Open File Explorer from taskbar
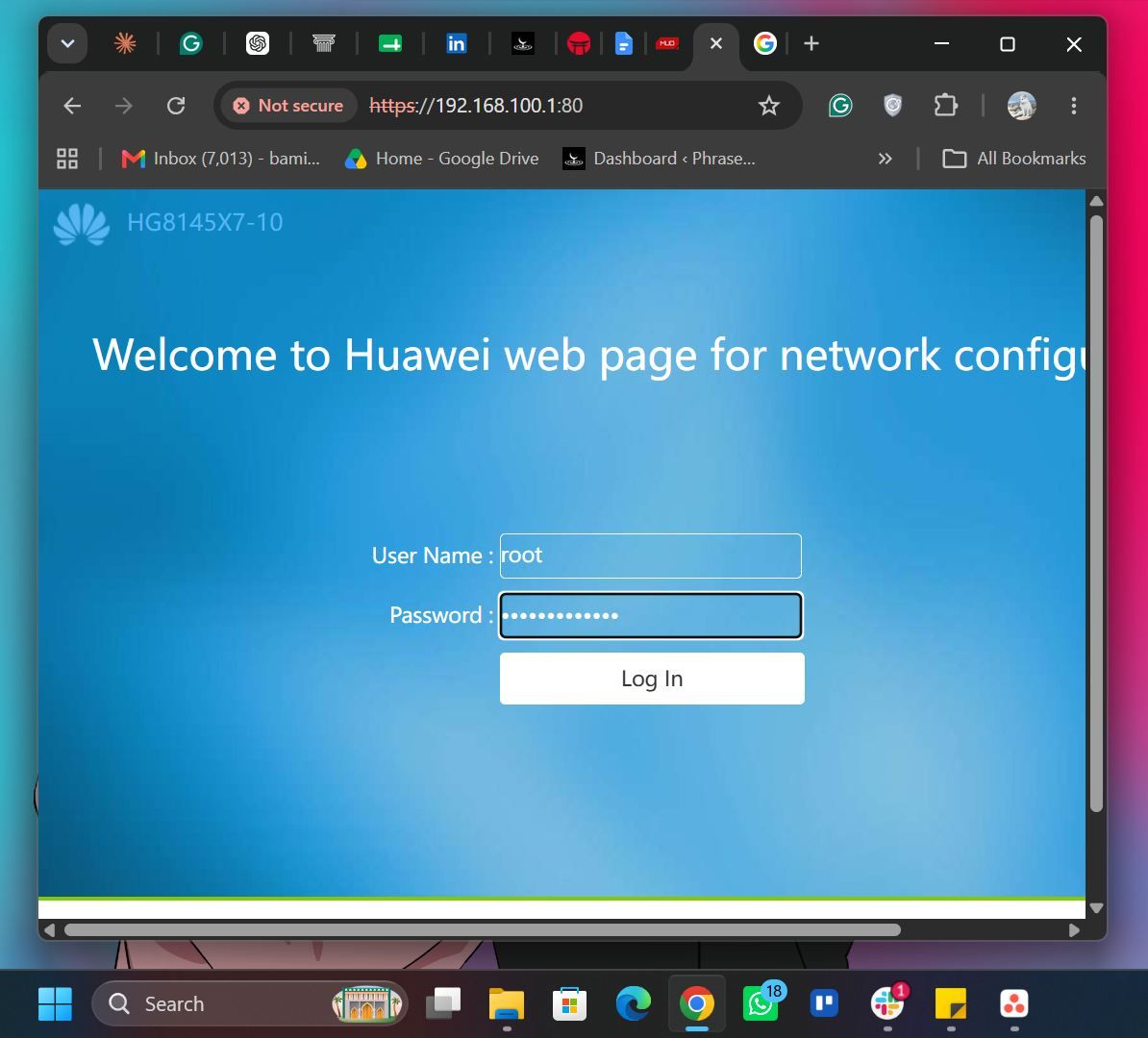Screen dimensions: 1148x1038 tap(507, 1003)
